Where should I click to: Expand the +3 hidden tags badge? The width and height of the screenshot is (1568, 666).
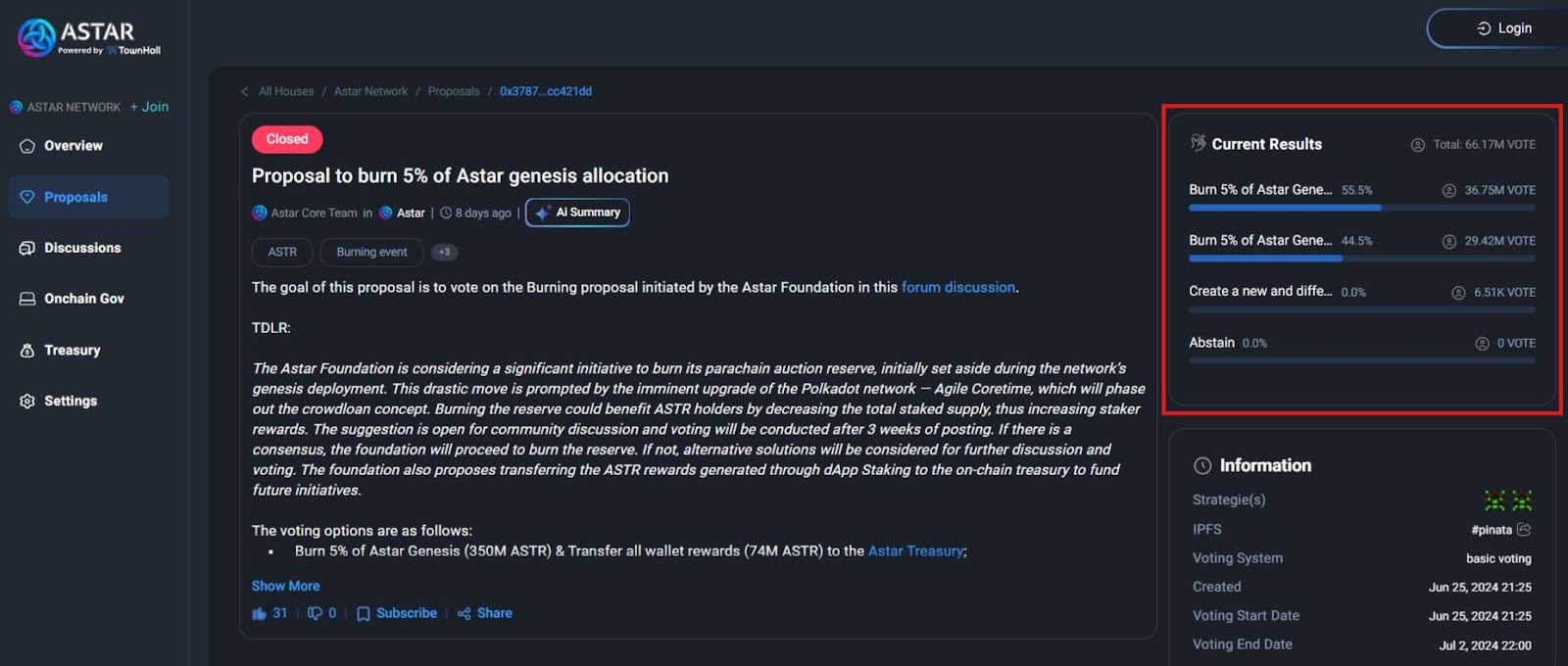444,253
